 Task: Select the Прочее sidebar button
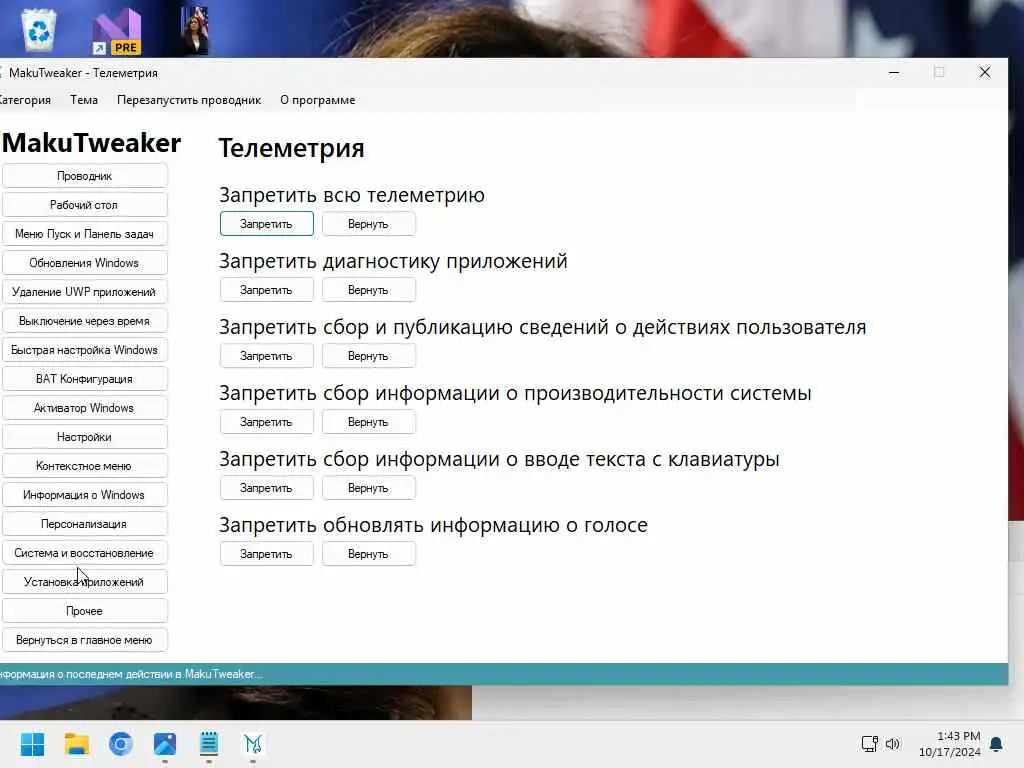(x=85, y=611)
